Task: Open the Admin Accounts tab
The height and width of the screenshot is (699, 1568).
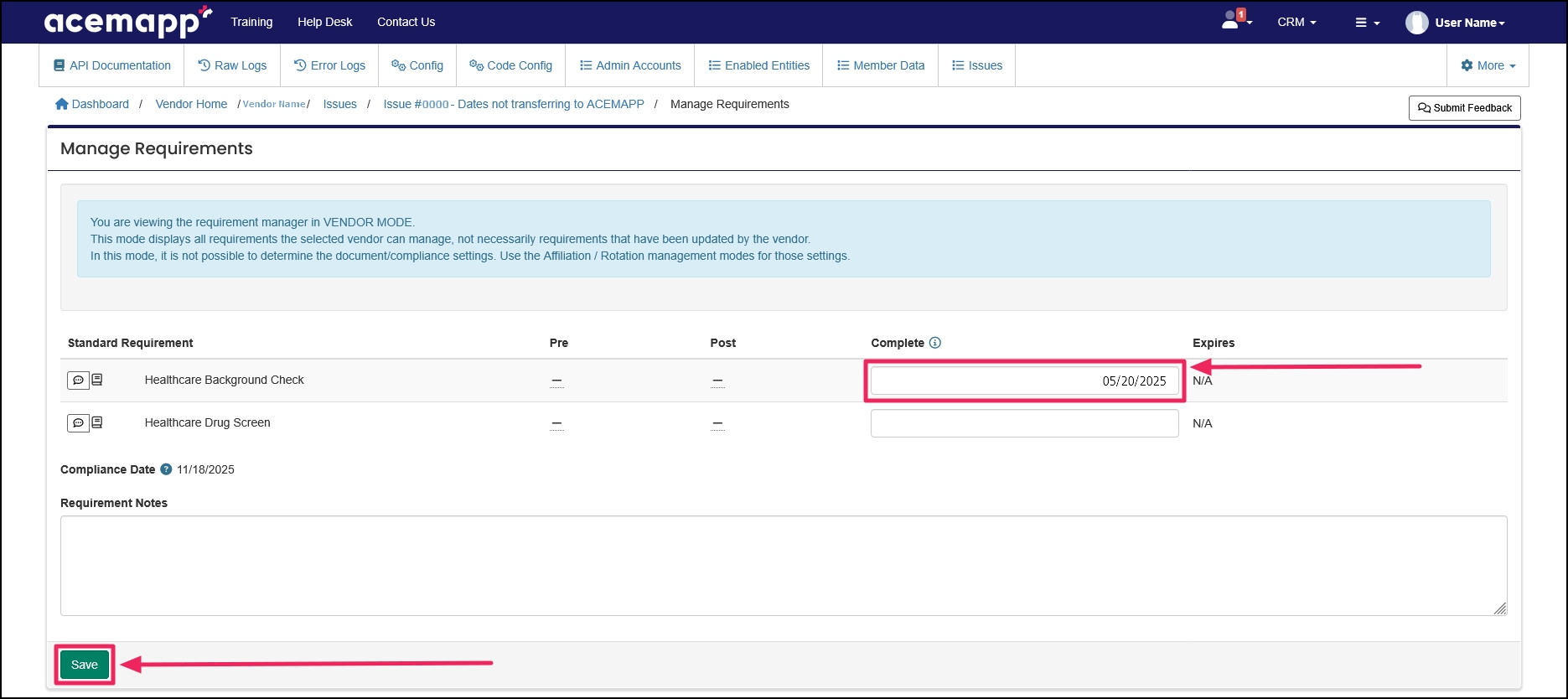Action: (630, 65)
